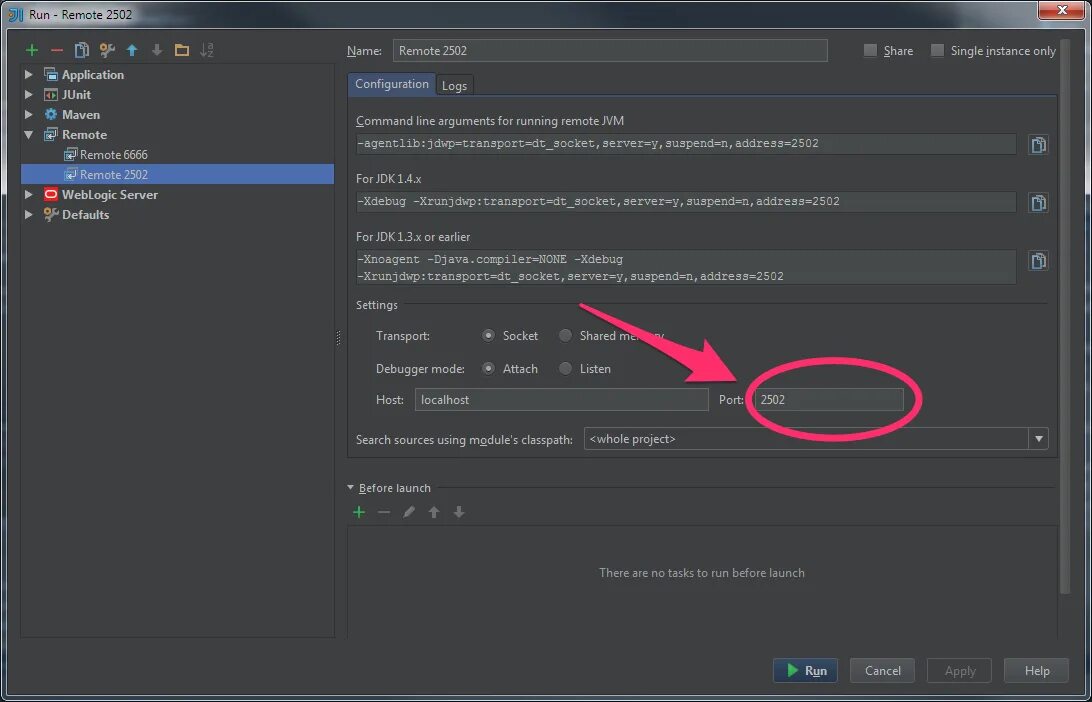Viewport: 1092px width, 702px height.
Task: Click the JDK 1.3.x Xnoagent arguments field
Action: (686, 267)
